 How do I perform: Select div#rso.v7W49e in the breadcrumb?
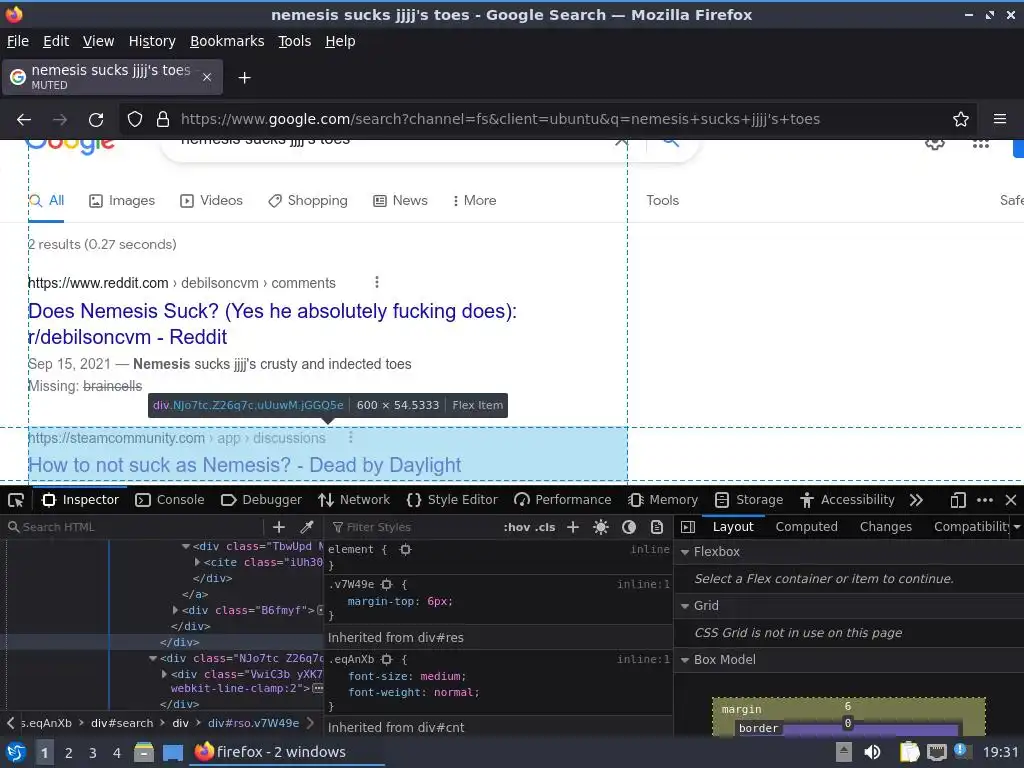click(253, 724)
